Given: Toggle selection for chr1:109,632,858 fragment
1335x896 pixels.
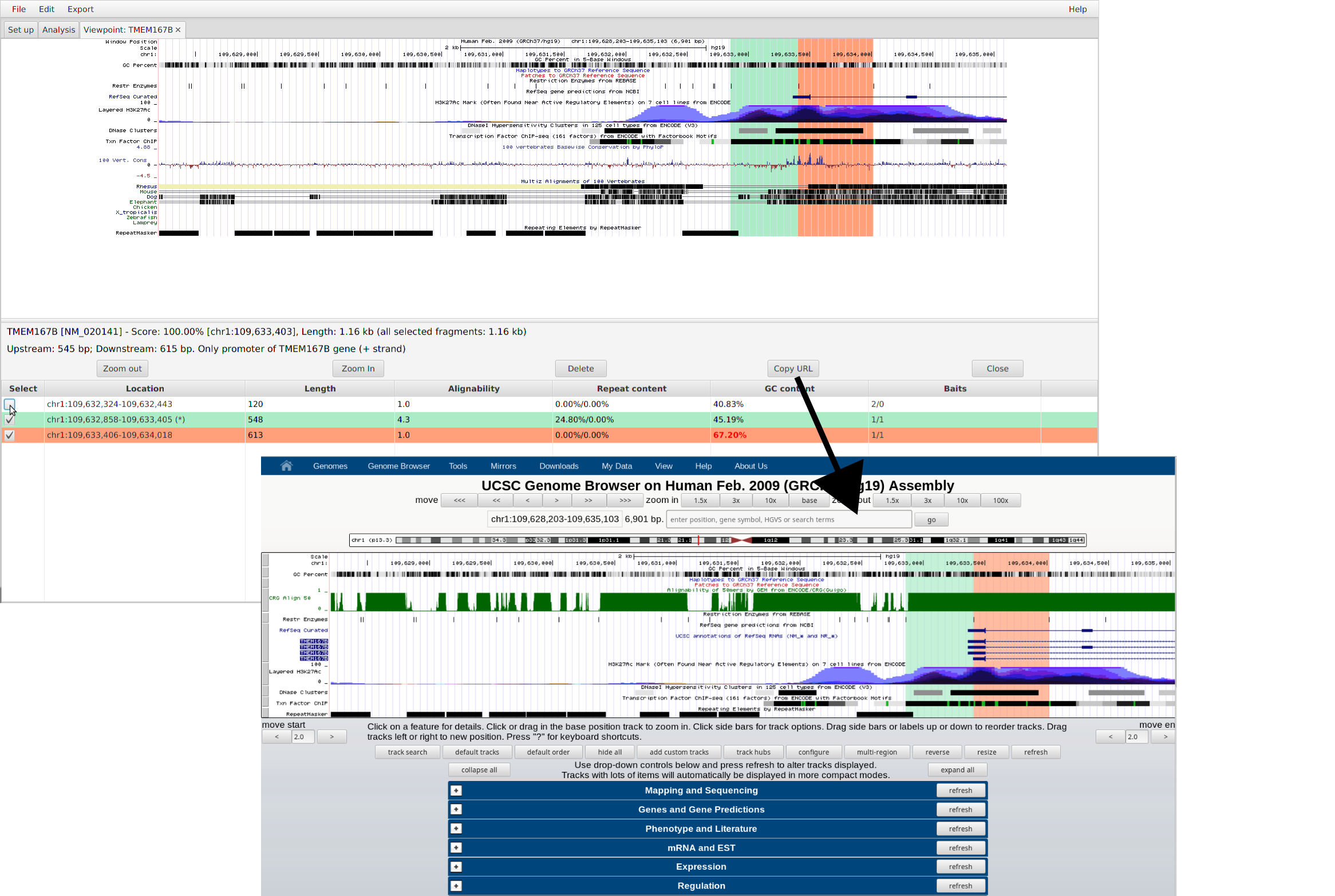Looking at the screenshot, I should [9, 419].
